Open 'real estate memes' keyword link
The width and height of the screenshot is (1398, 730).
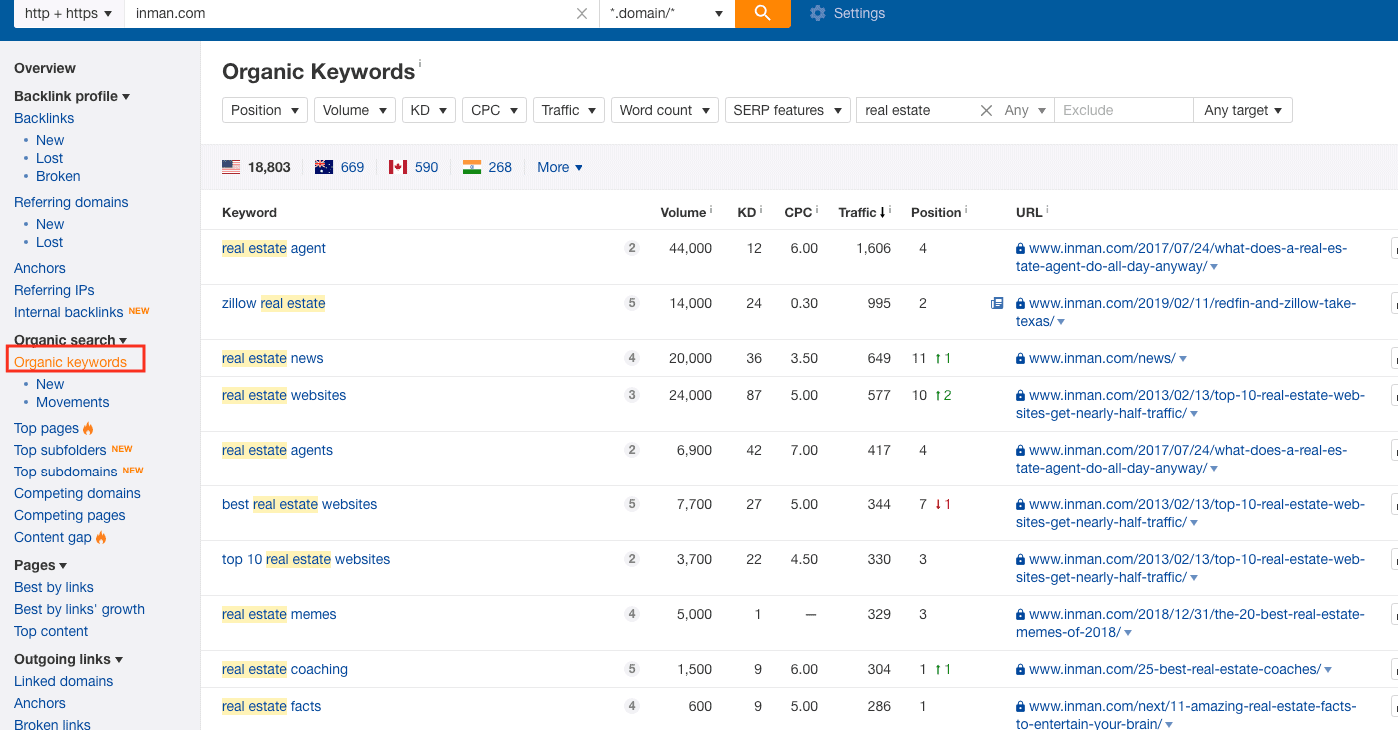tap(279, 614)
